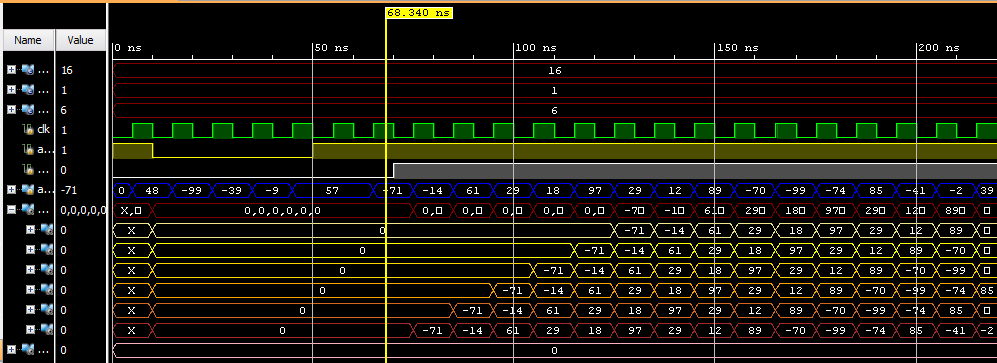Image resolution: width=997 pixels, height=363 pixels.
Task: Click the constant 6 in the third waveform
Action: tap(554, 111)
